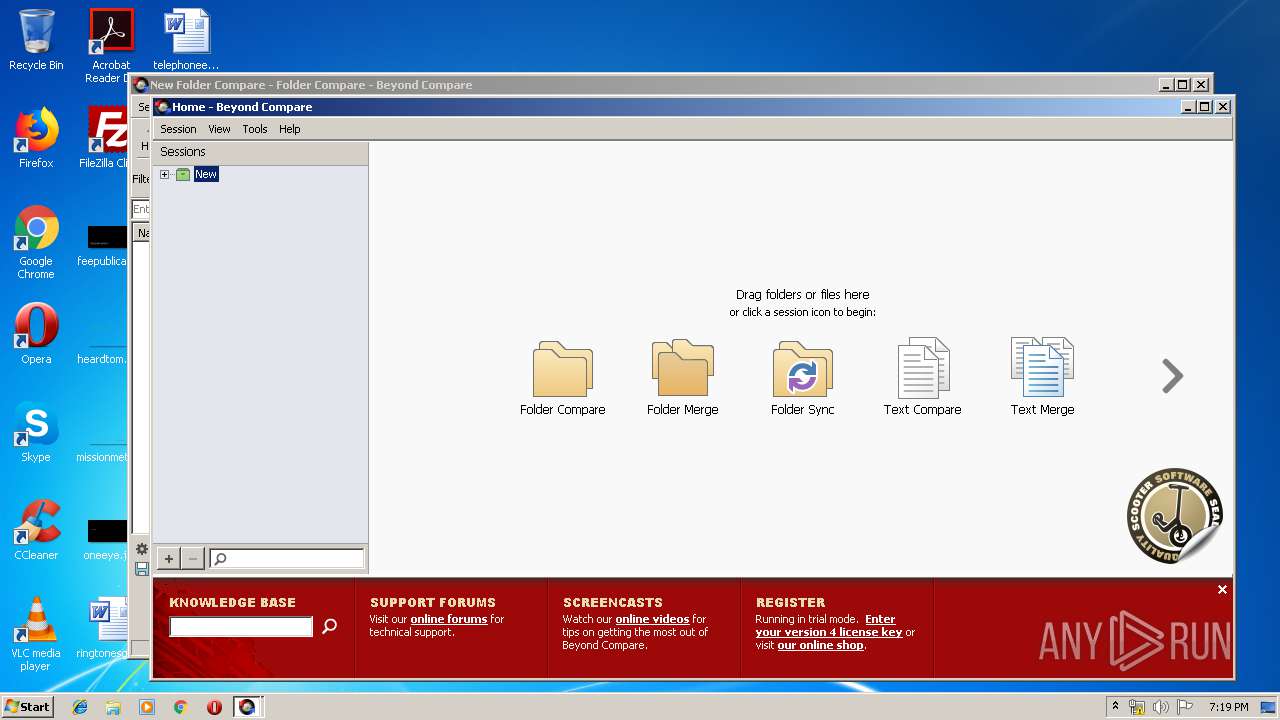The height and width of the screenshot is (720, 1280).
Task: Open the Session menu
Action: (x=178, y=129)
